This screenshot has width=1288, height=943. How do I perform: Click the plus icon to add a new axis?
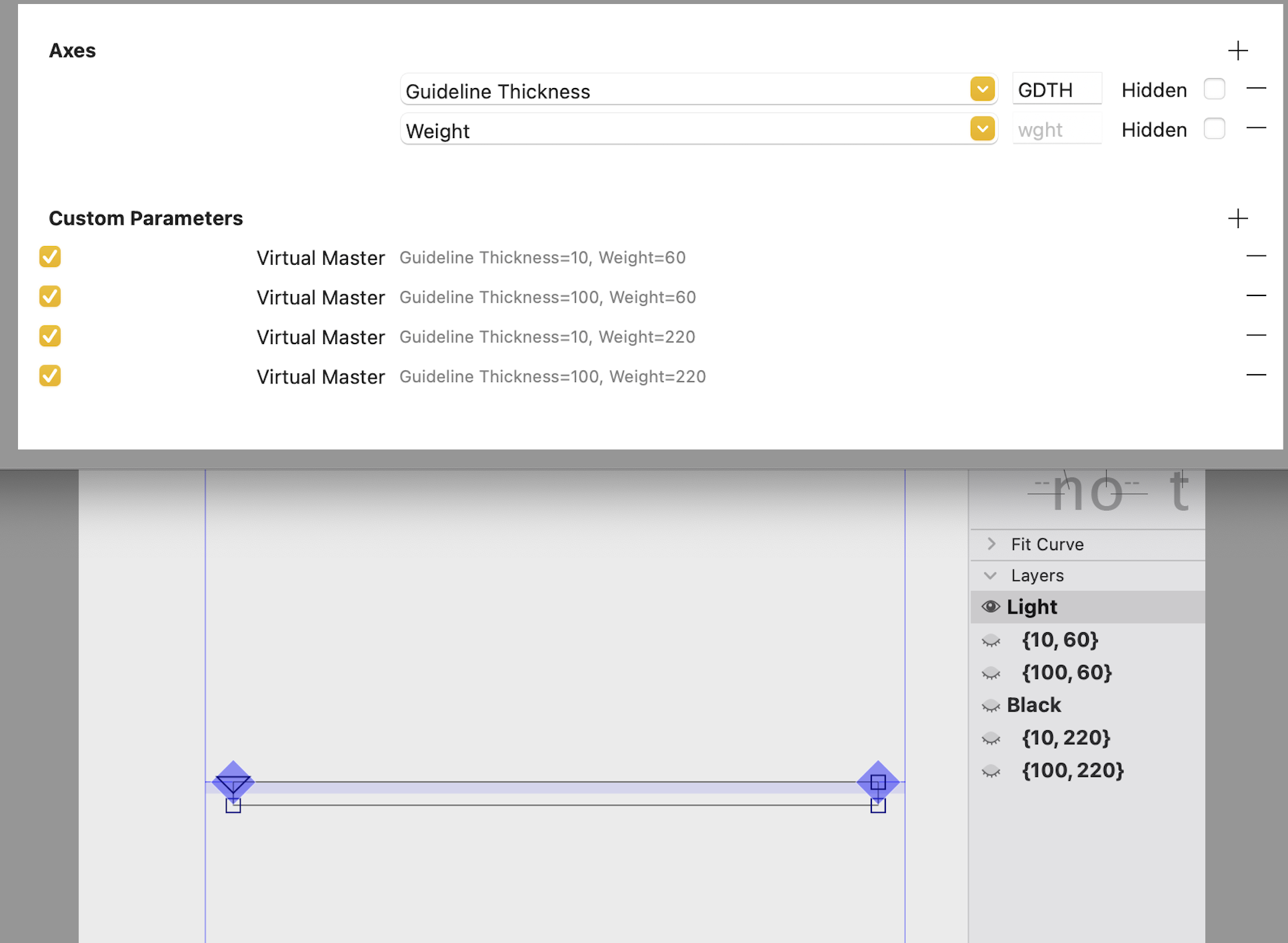(x=1238, y=50)
